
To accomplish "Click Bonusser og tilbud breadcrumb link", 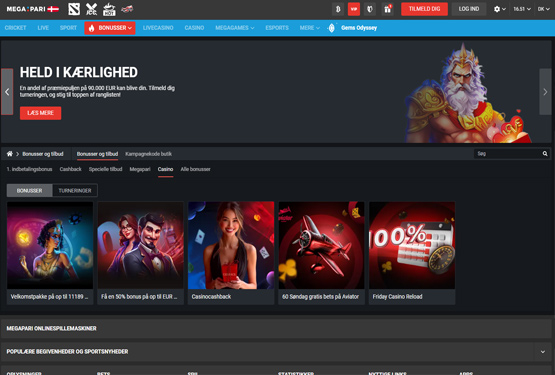I will (x=43, y=154).
